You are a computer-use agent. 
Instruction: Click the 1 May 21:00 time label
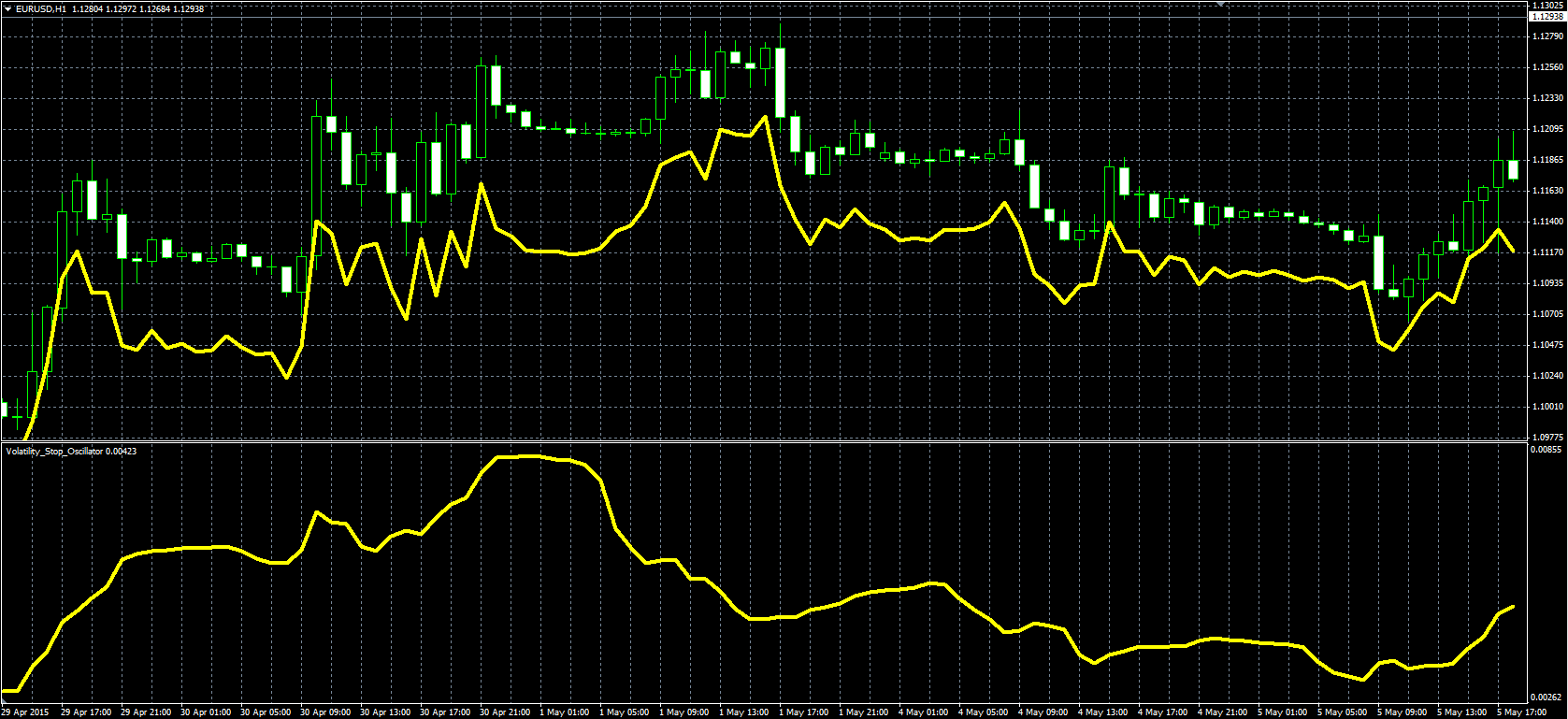pos(864,712)
